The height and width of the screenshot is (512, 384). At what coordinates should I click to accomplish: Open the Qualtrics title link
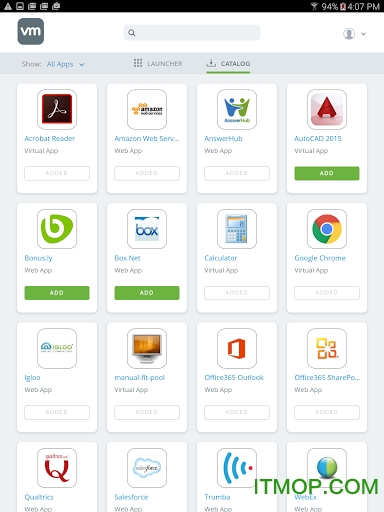tap(39, 497)
